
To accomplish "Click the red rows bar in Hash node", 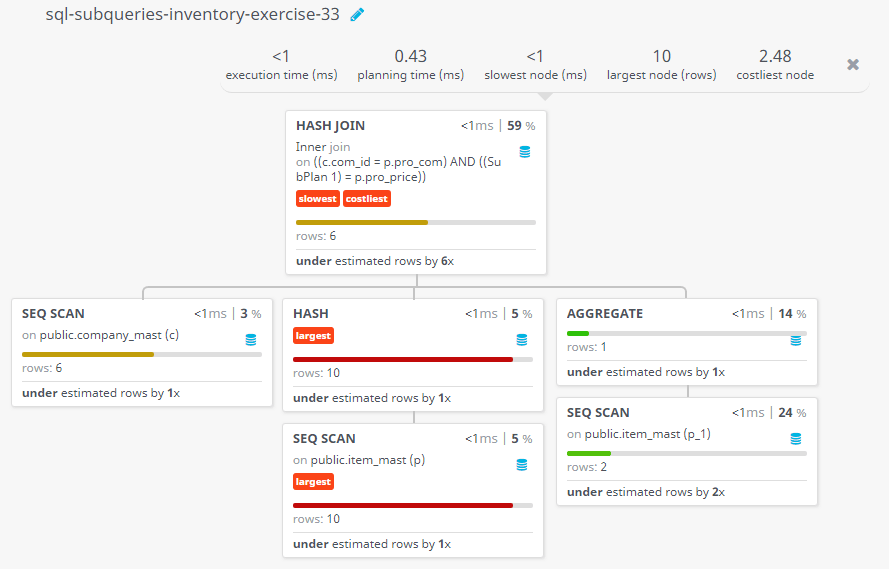I will click(x=403, y=359).
